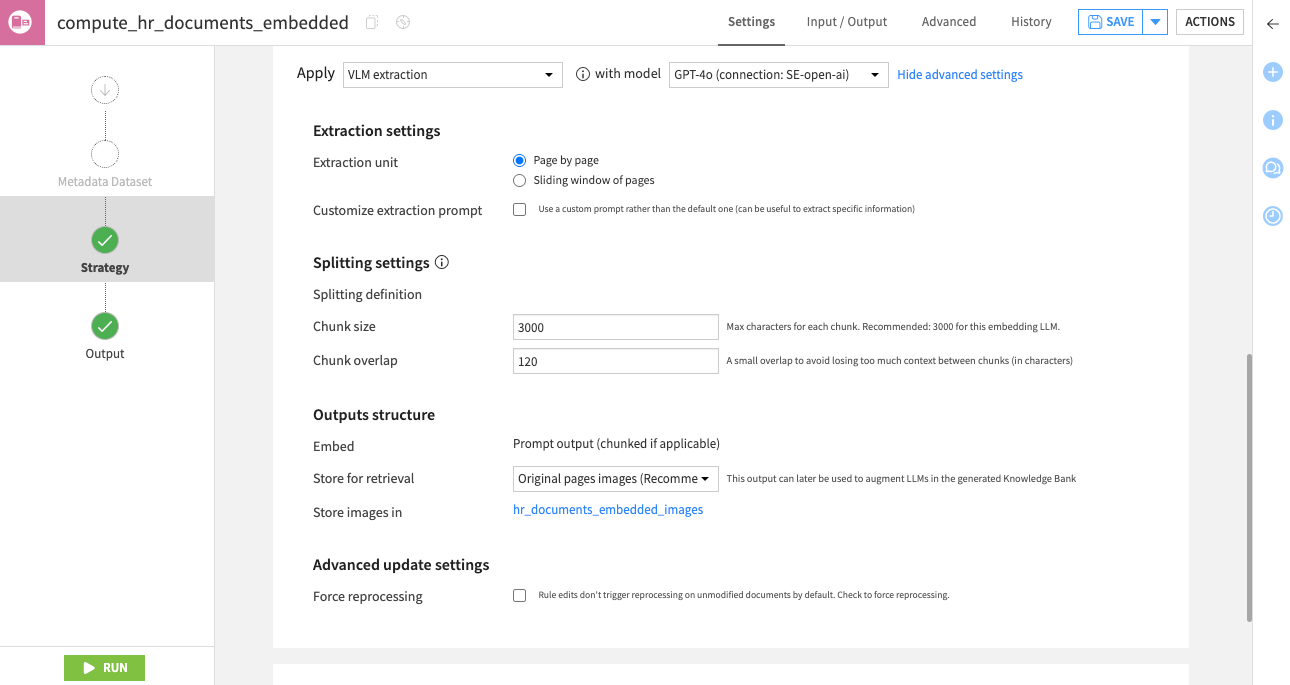Open the VLM extraction dropdown

coord(452,75)
